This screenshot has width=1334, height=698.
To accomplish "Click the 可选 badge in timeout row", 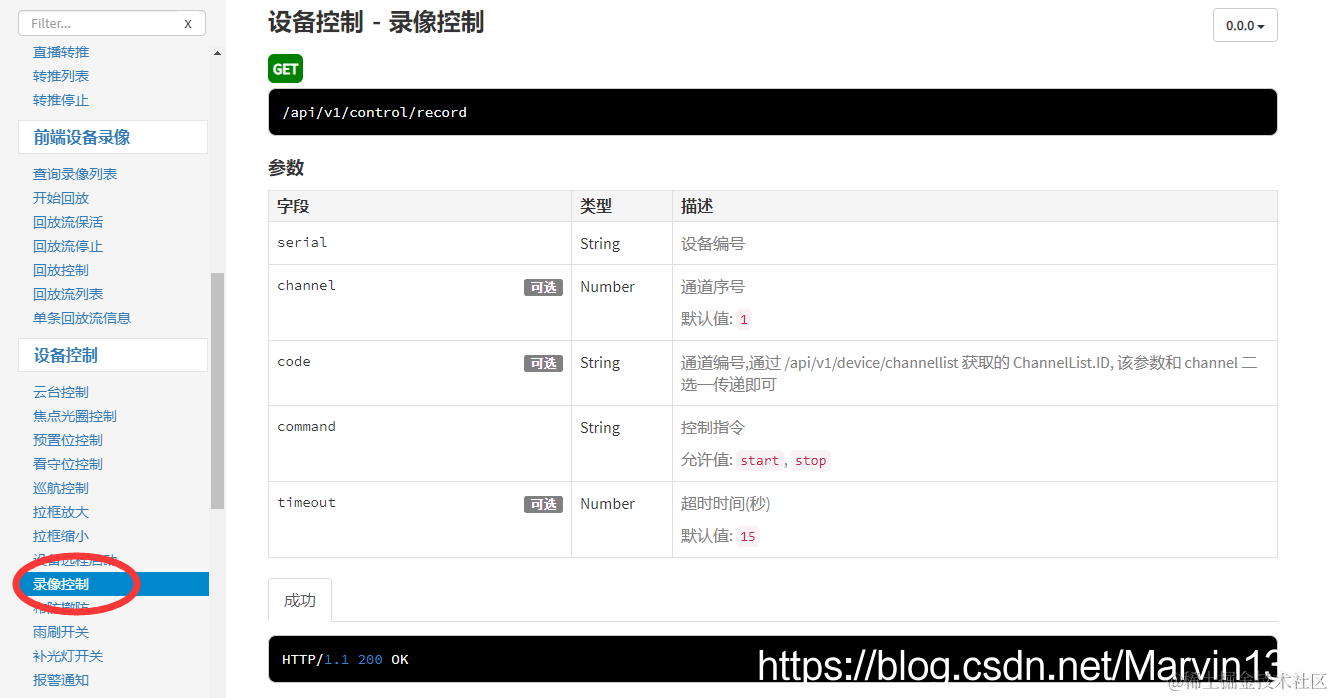I will (x=543, y=504).
